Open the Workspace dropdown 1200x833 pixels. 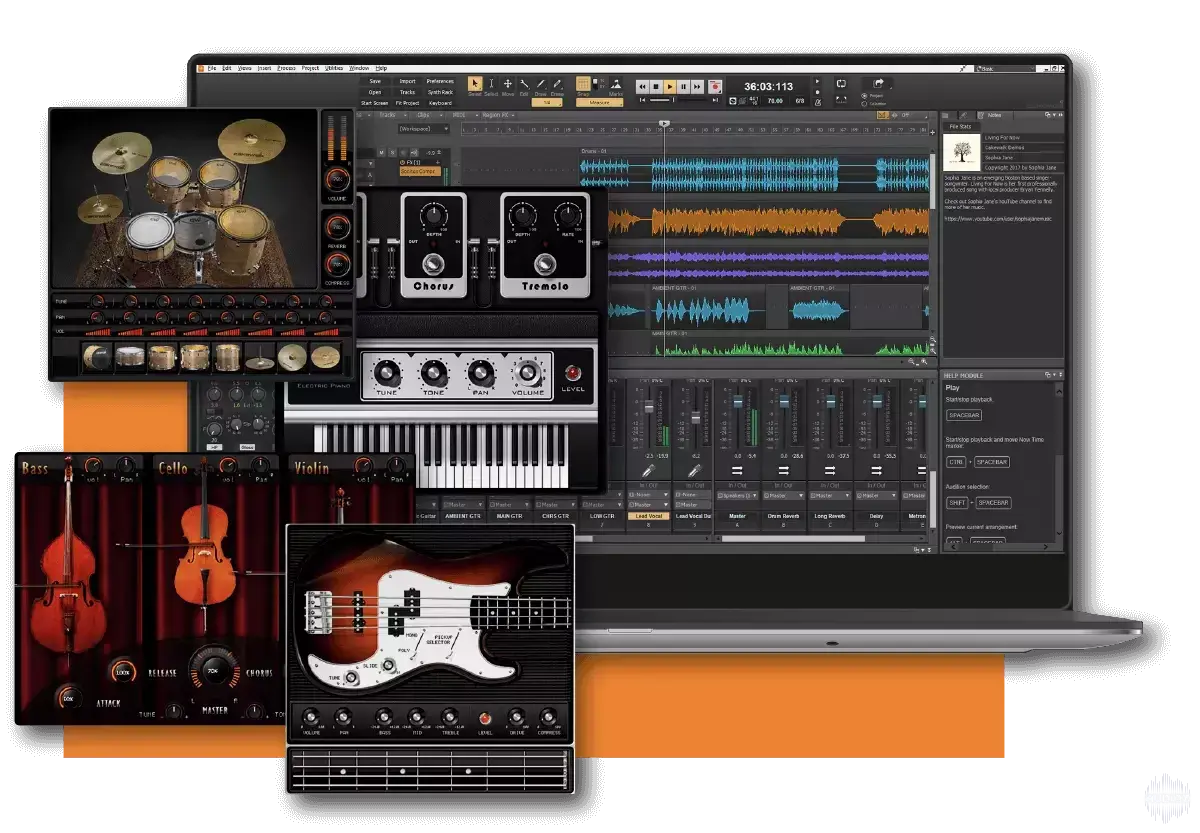click(x=423, y=129)
